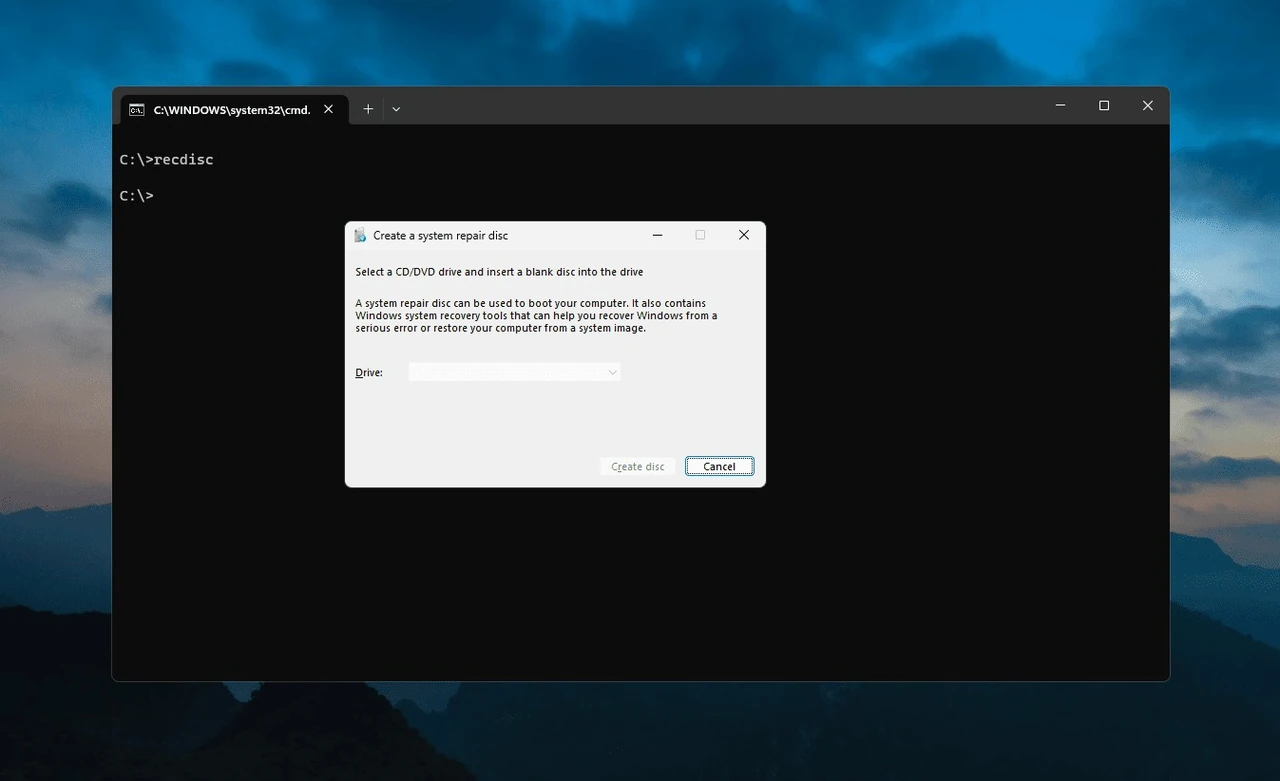The height and width of the screenshot is (781, 1280).
Task: Open the Drive selection dropdown
Action: [515, 372]
